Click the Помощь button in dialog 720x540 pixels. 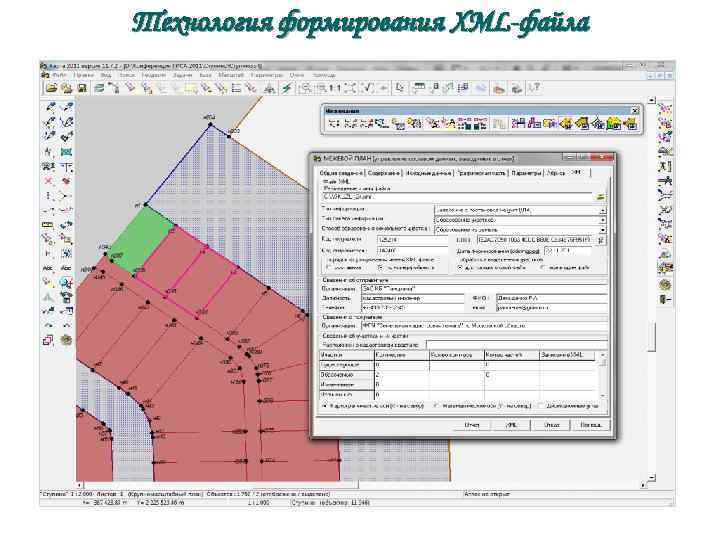[591, 425]
